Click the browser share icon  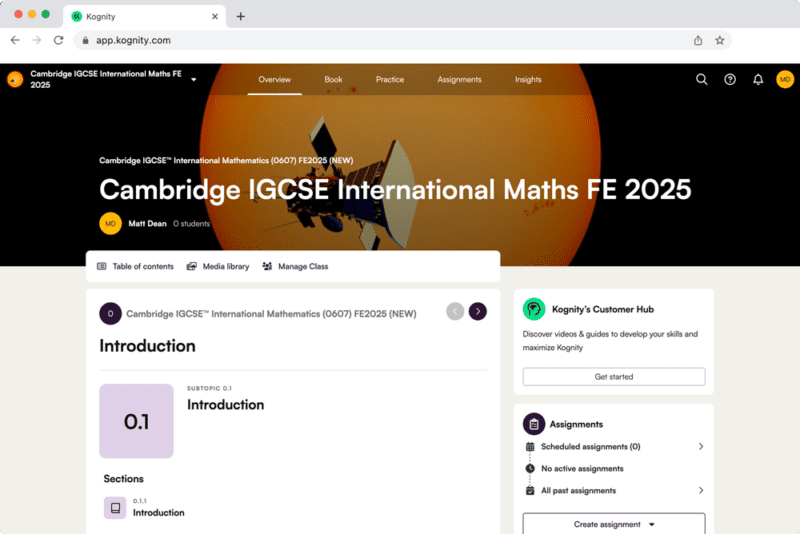click(698, 40)
